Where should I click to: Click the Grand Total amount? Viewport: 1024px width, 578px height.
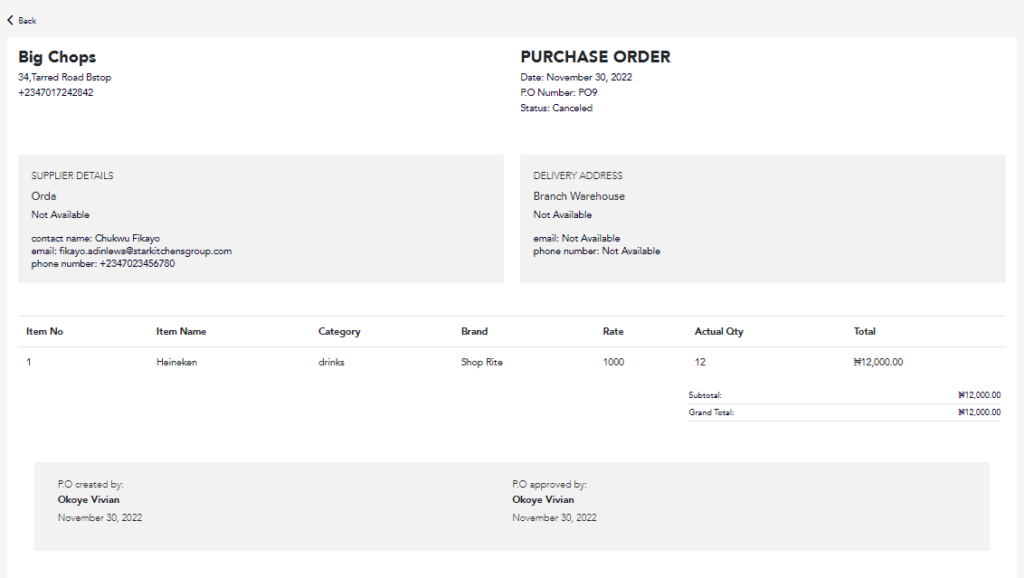coord(979,412)
